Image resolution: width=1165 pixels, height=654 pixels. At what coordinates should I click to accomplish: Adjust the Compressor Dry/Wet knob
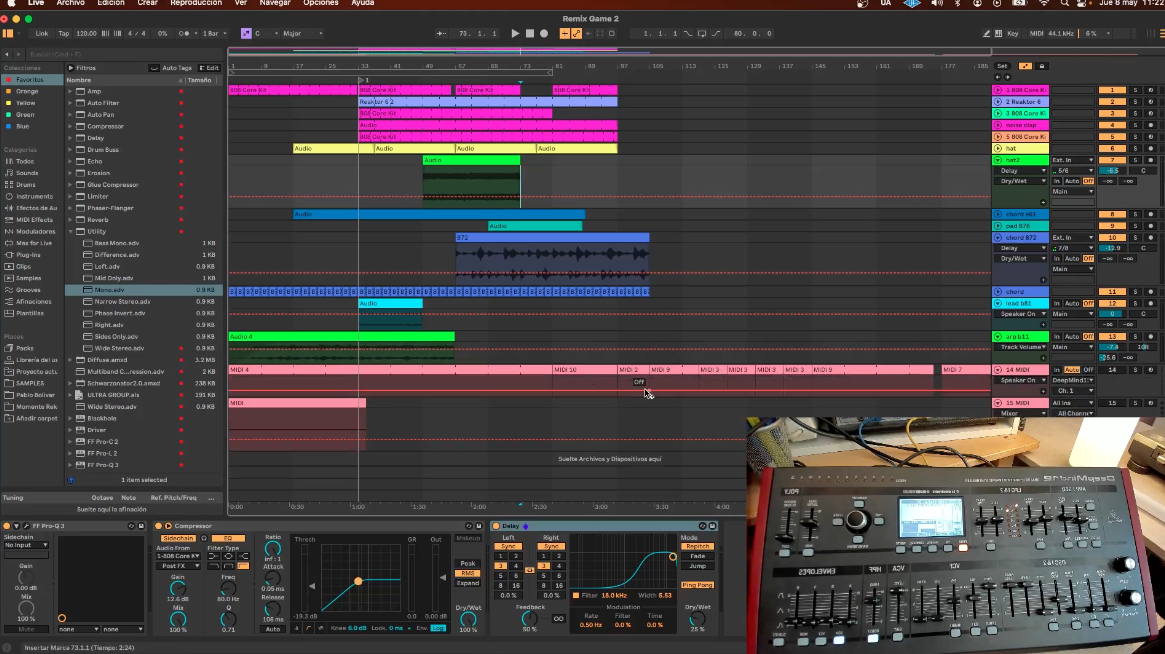pos(467,617)
